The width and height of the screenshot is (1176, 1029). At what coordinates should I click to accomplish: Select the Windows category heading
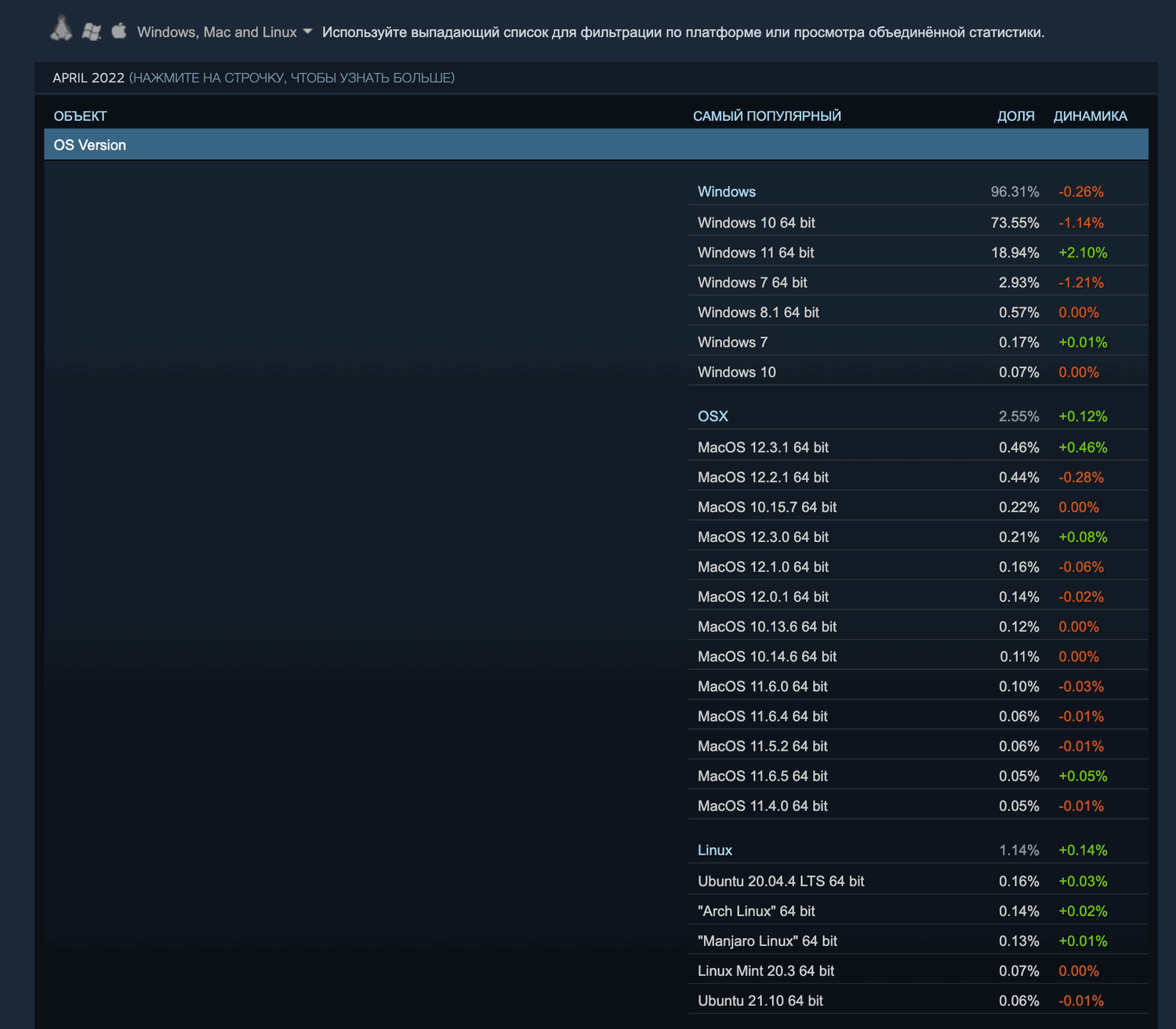click(x=727, y=192)
